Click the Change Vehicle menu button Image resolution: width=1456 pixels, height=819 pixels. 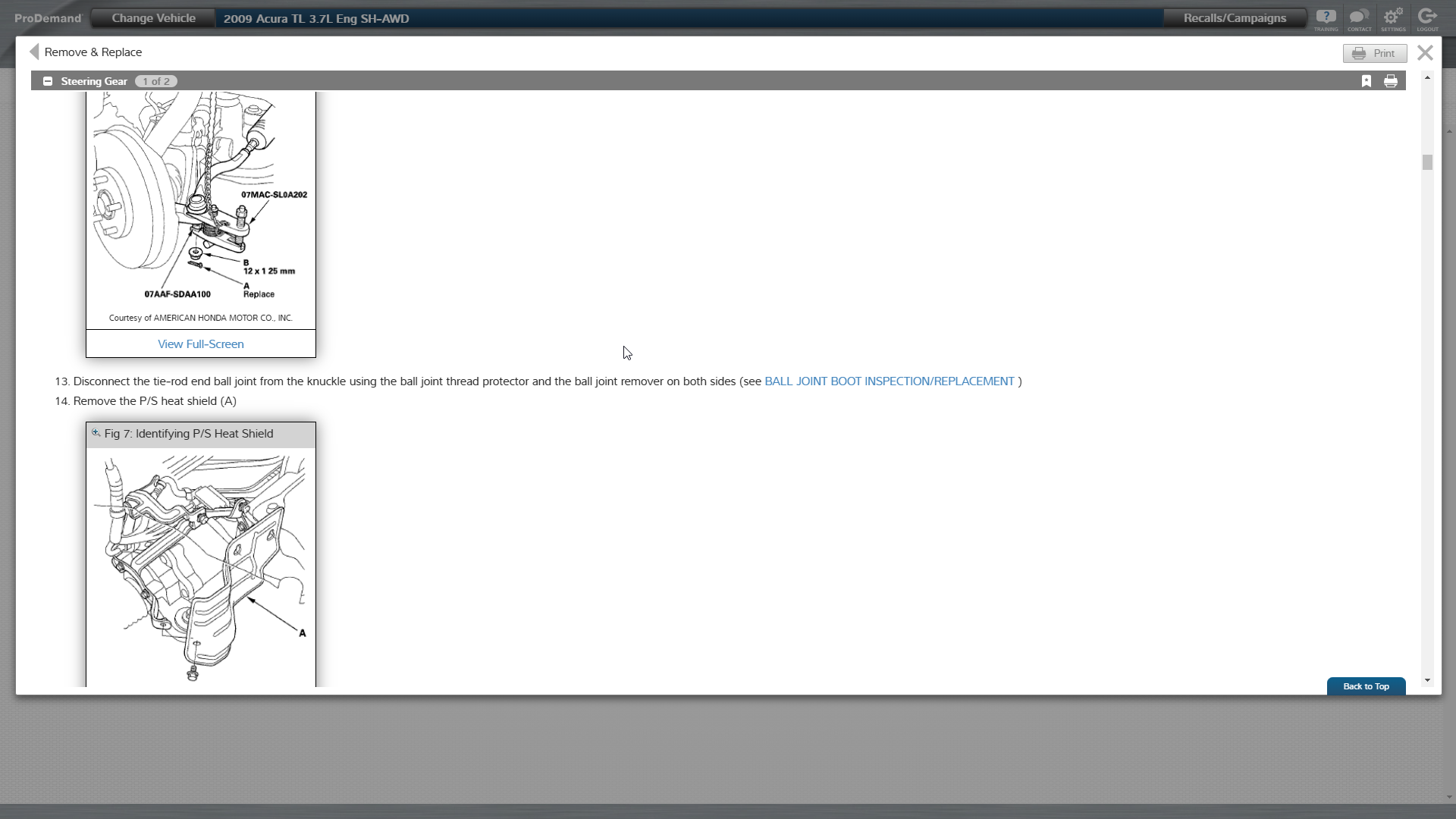pyautogui.click(x=153, y=18)
